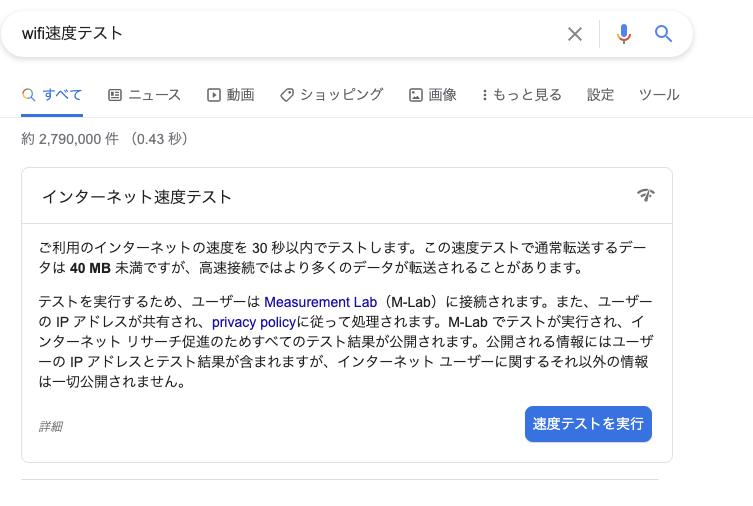Screen dimensions: 753x506
Task: Expand the ツール search tools
Action: pos(659,95)
